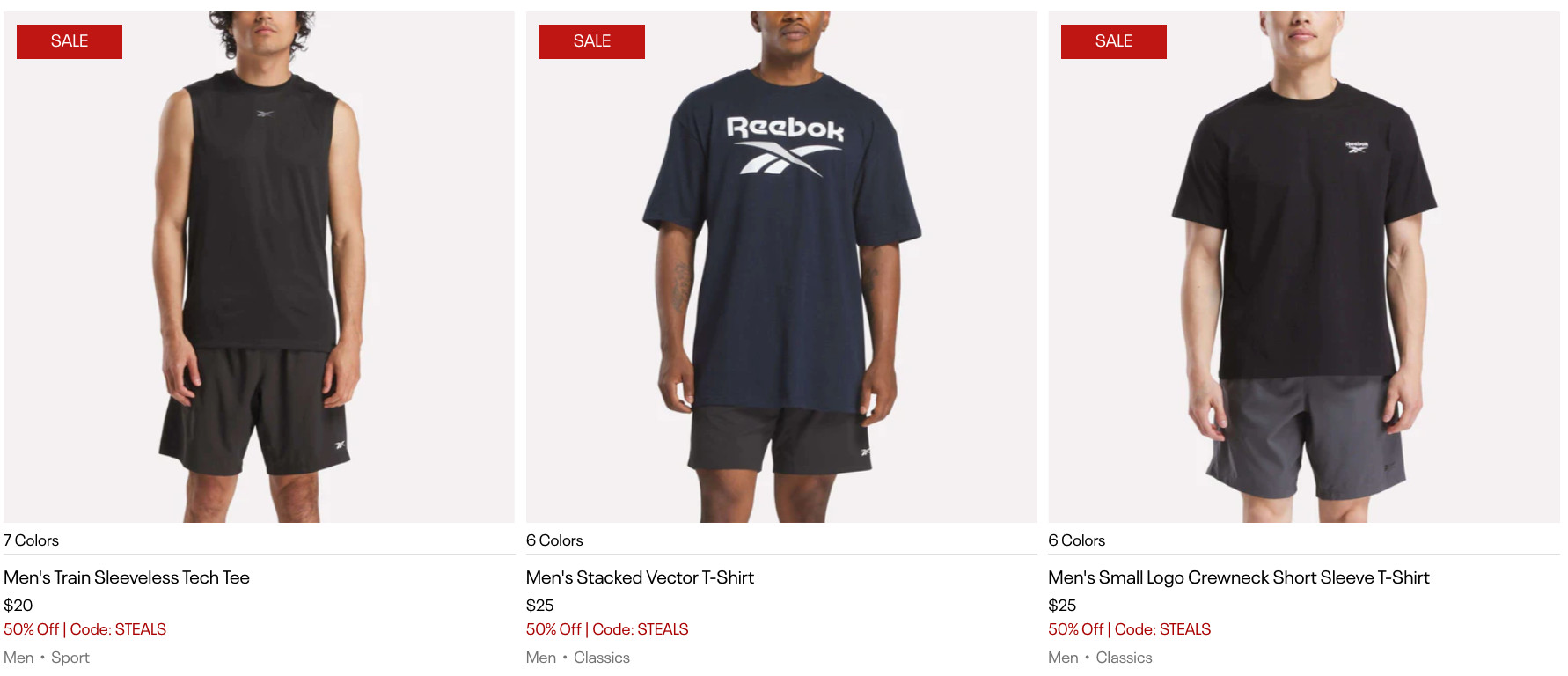Click SALE badge on Small Logo Crewneck
Image resolution: width=1568 pixels, height=676 pixels.
1114,41
